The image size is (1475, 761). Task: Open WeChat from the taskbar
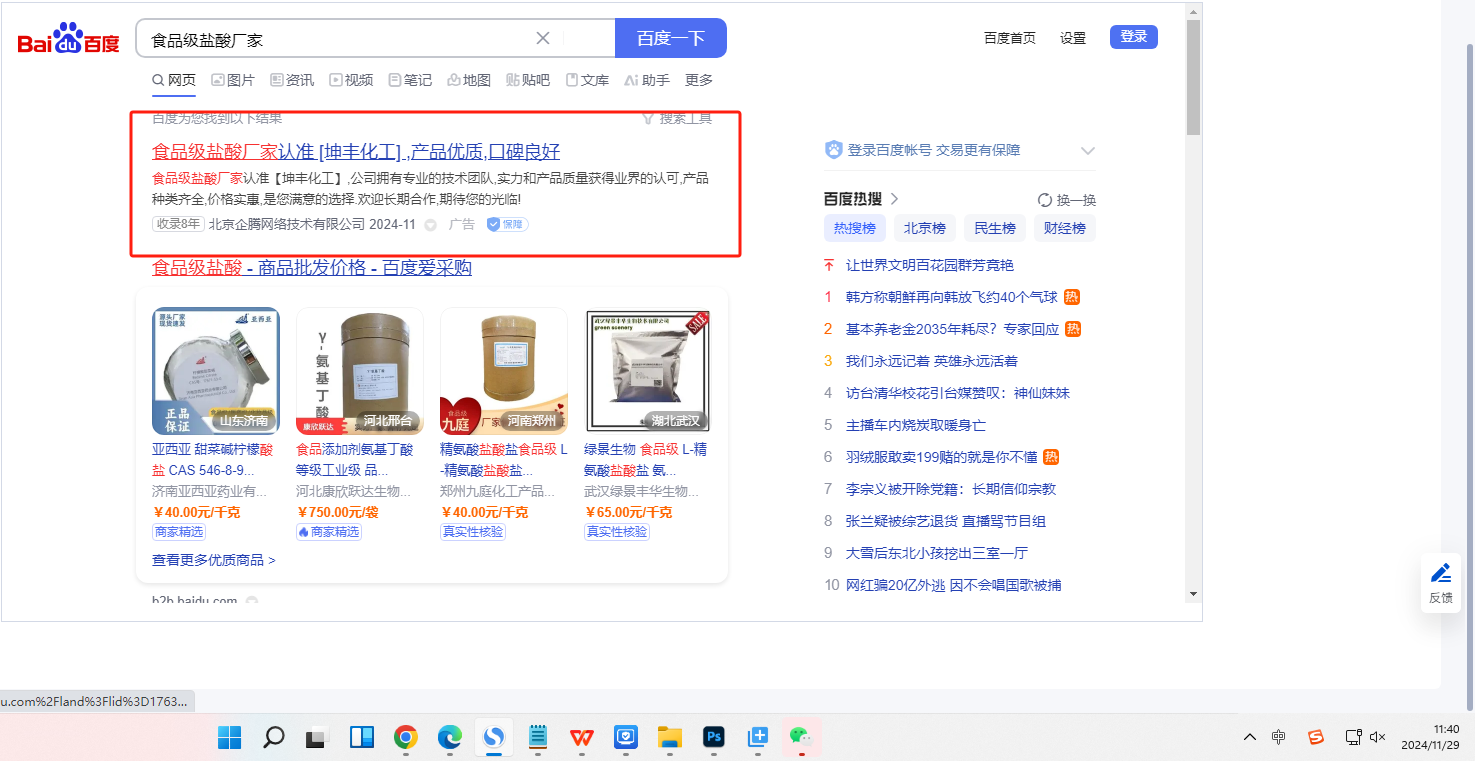801,738
